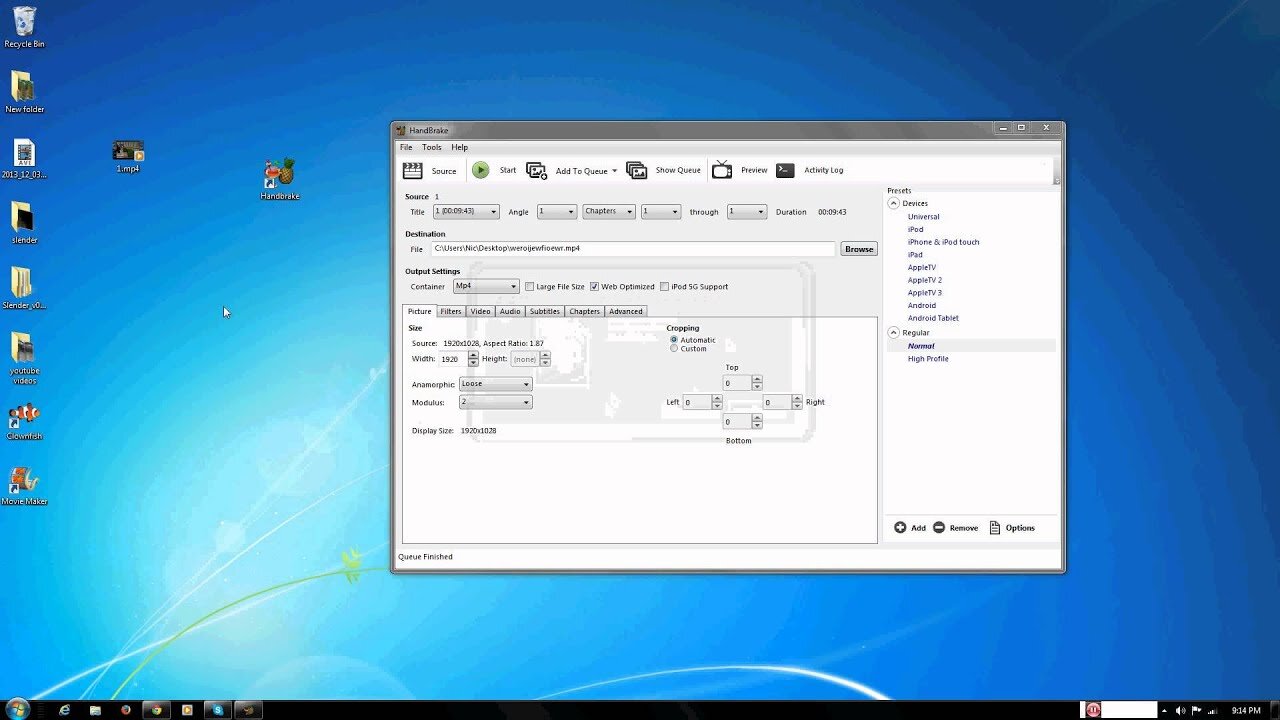Click the Add preset plus icon
The width and height of the screenshot is (1280, 720).
(900, 527)
